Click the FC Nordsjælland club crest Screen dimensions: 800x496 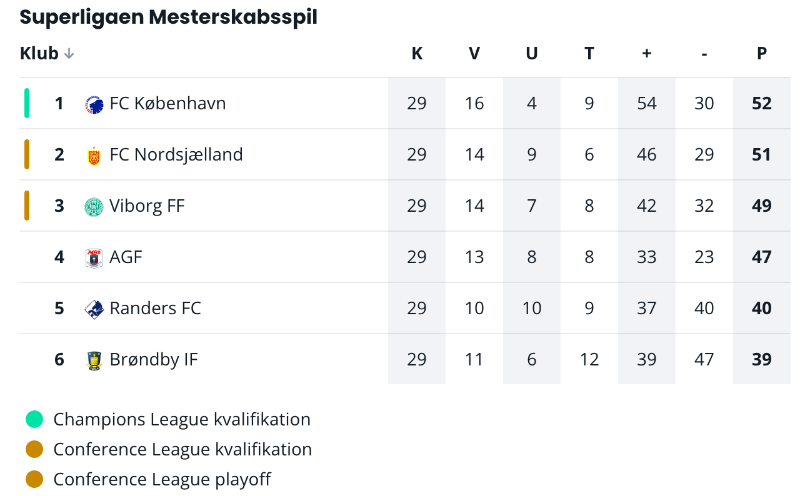pyautogui.click(x=94, y=155)
